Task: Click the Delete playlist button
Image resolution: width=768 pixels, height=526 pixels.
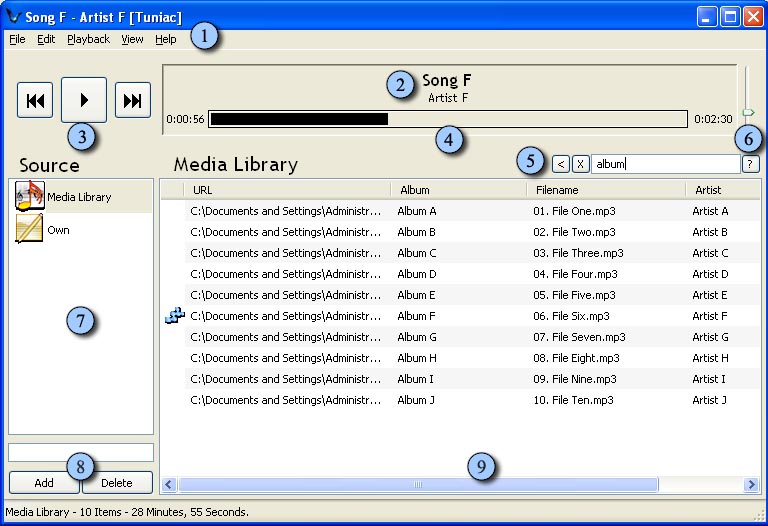Action: 117,483
